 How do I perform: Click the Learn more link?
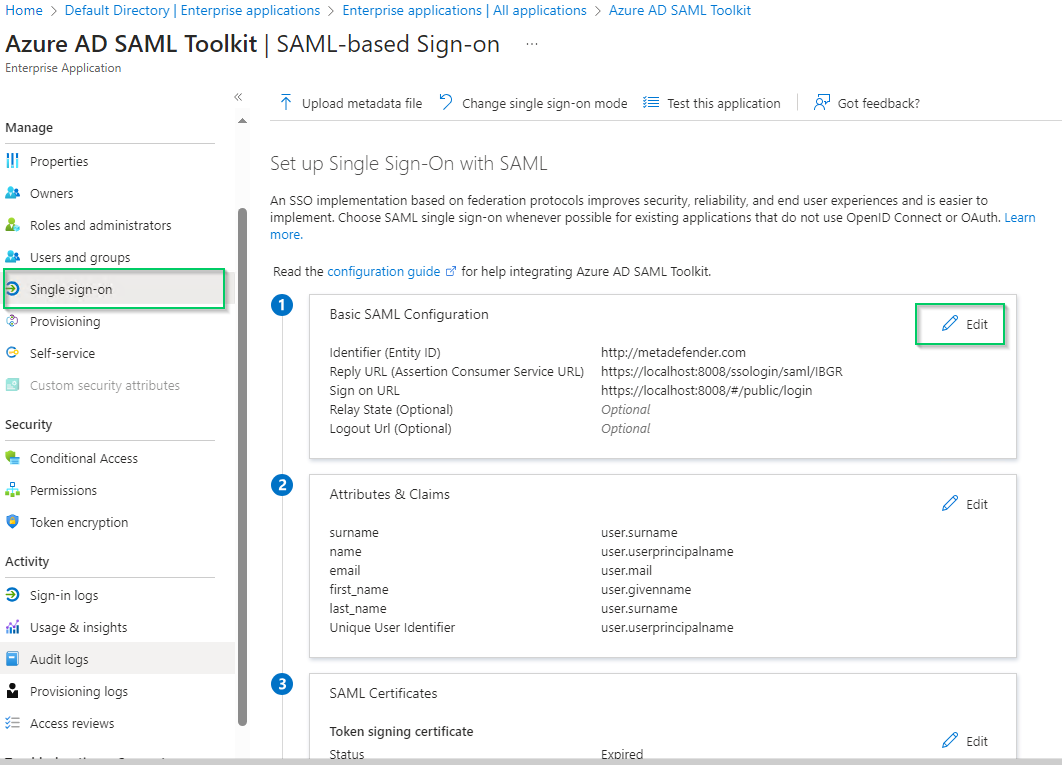pos(1019,218)
